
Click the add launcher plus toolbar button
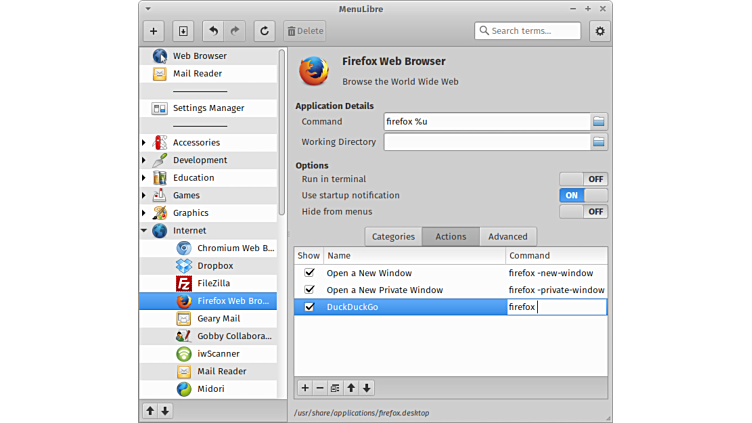(153, 31)
